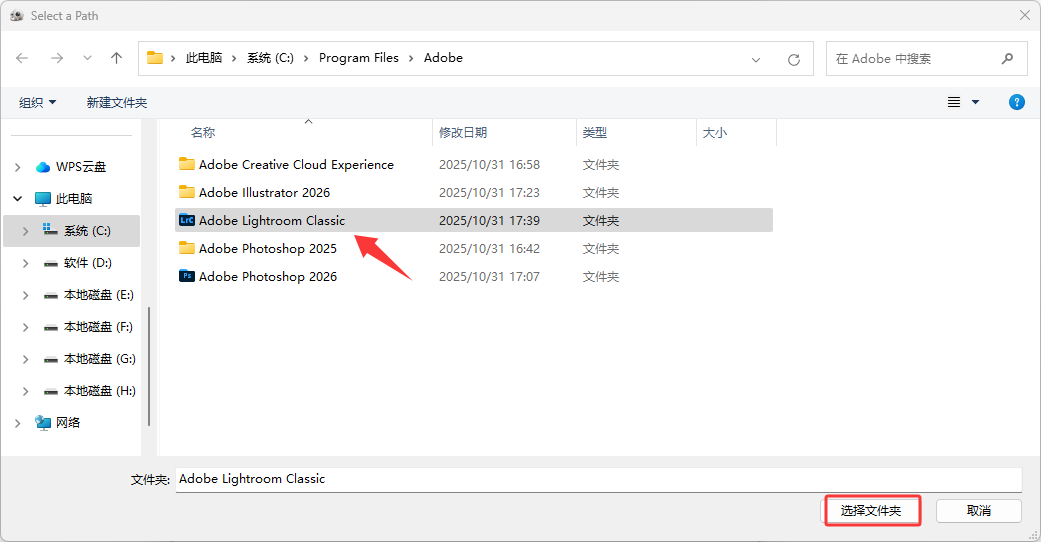Screen dimensions: 1041x542
Task: Collapse 此电脑 tree node
Action: (18, 199)
